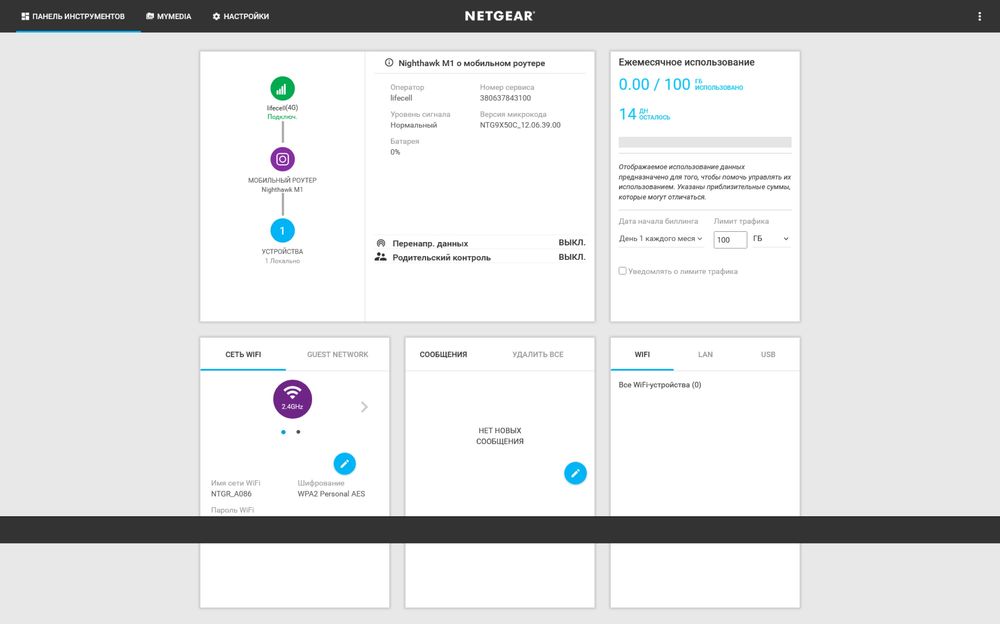The image size is (1000, 624).
Task: Toggle Перенапр. данных ВЫКЛ. status
Action: click(572, 242)
